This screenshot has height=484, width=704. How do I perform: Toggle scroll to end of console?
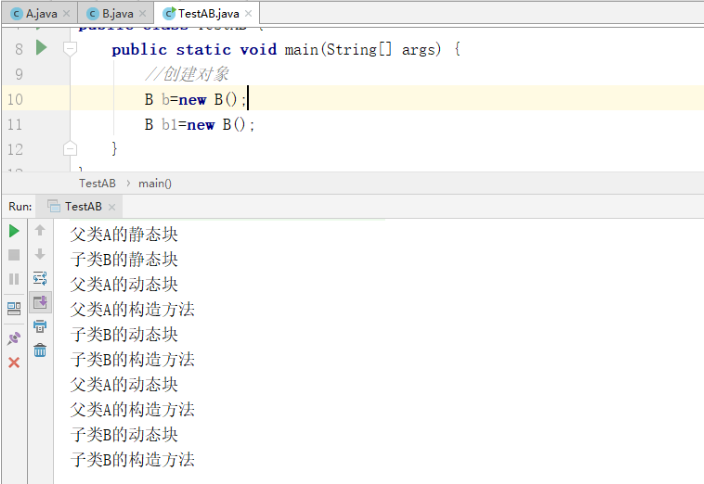click(x=40, y=302)
